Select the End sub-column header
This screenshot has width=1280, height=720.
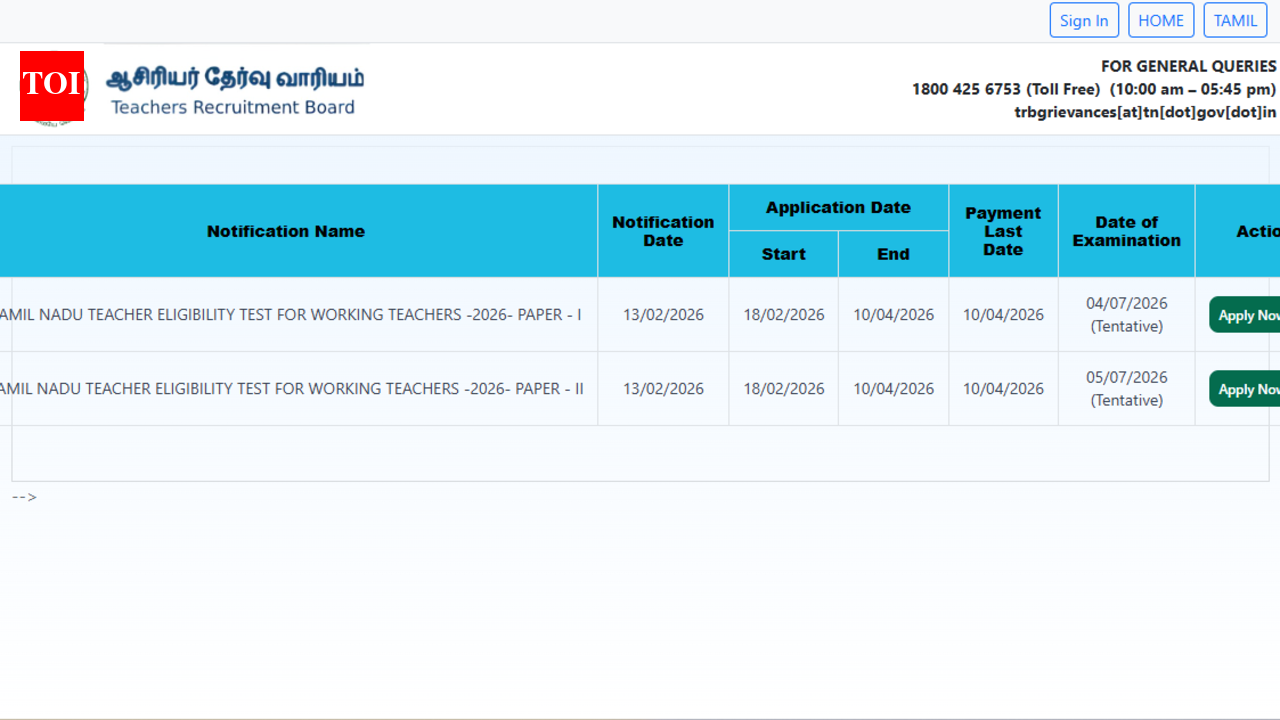click(x=893, y=254)
